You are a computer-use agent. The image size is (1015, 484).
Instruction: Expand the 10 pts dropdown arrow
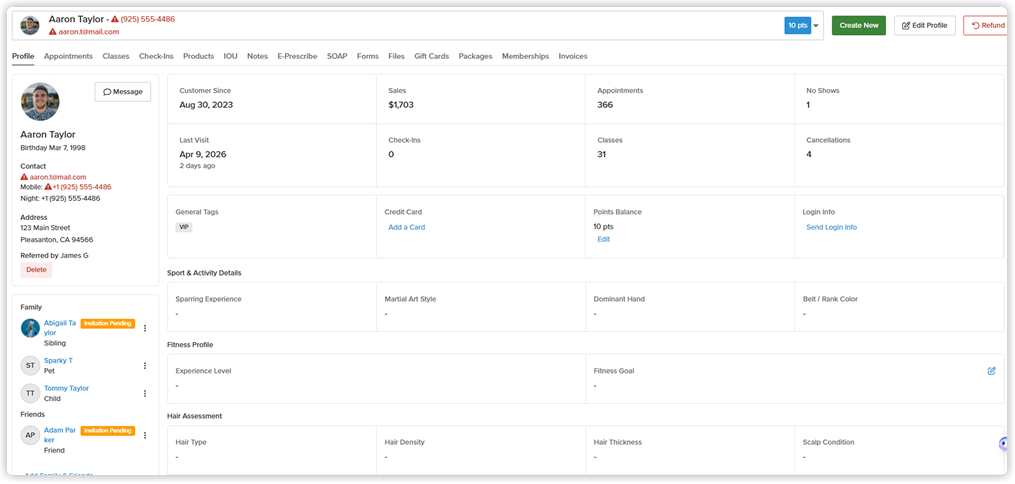click(816, 26)
